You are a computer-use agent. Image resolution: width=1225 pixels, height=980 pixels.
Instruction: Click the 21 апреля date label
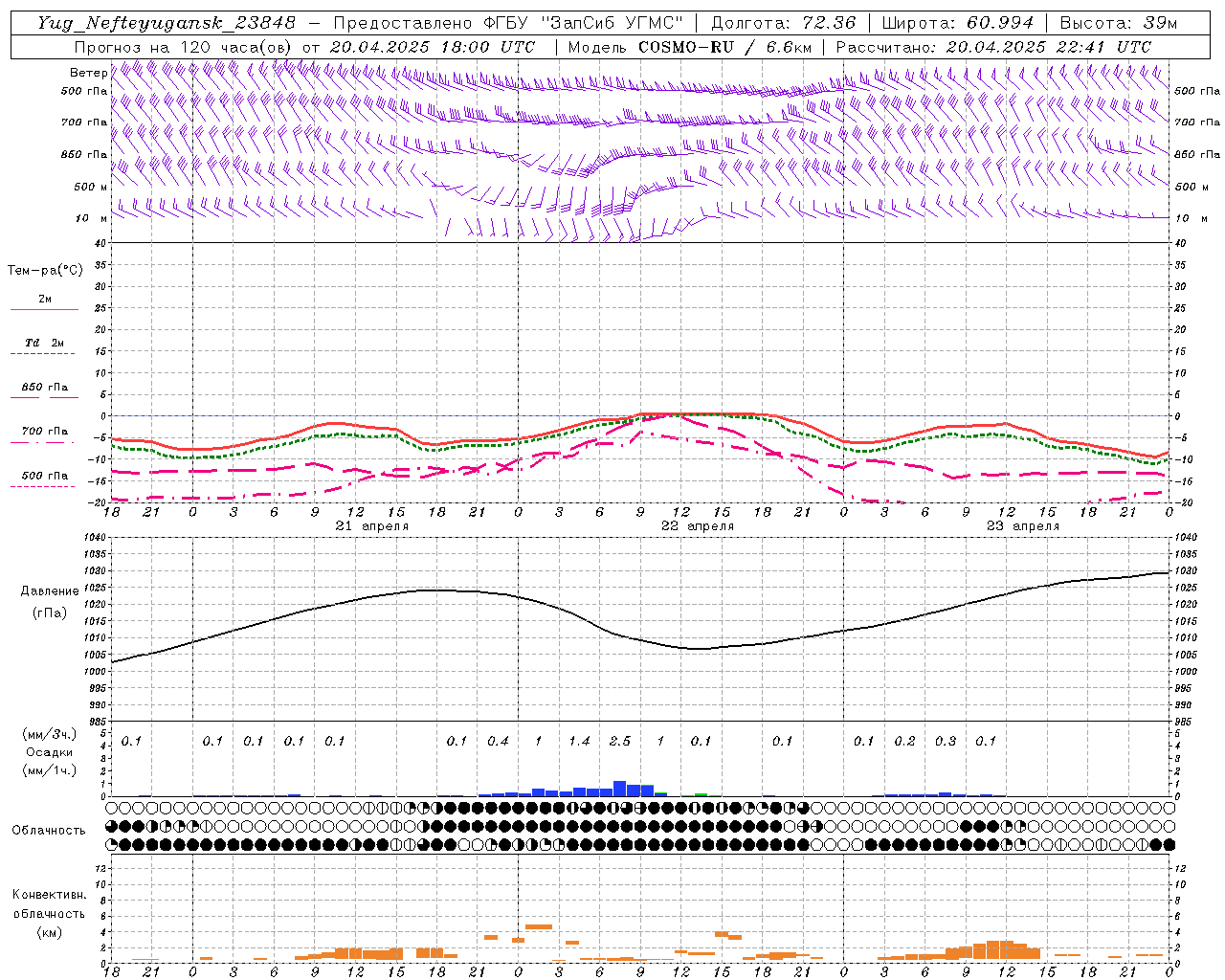click(x=372, y=526)
